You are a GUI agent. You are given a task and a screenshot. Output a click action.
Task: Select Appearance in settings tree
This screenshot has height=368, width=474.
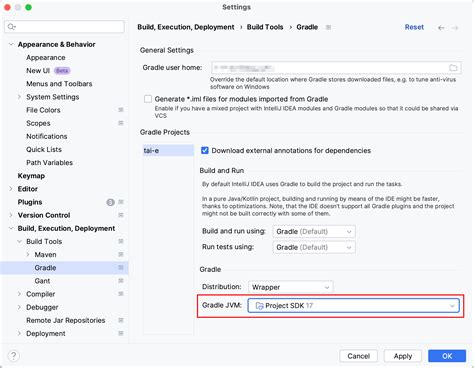click(x=46, y=57)
